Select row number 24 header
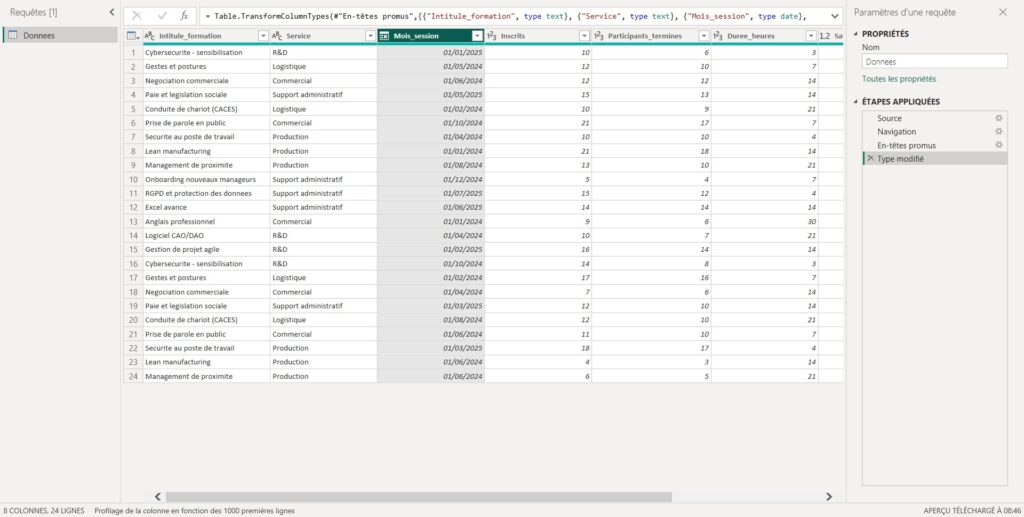 click(133, 377)
